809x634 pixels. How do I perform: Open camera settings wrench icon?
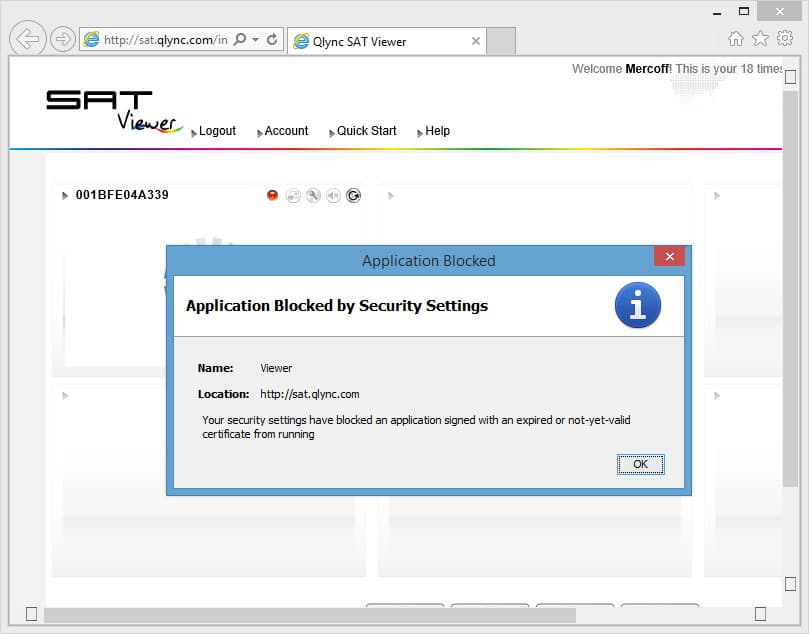(x=313, y=196)
